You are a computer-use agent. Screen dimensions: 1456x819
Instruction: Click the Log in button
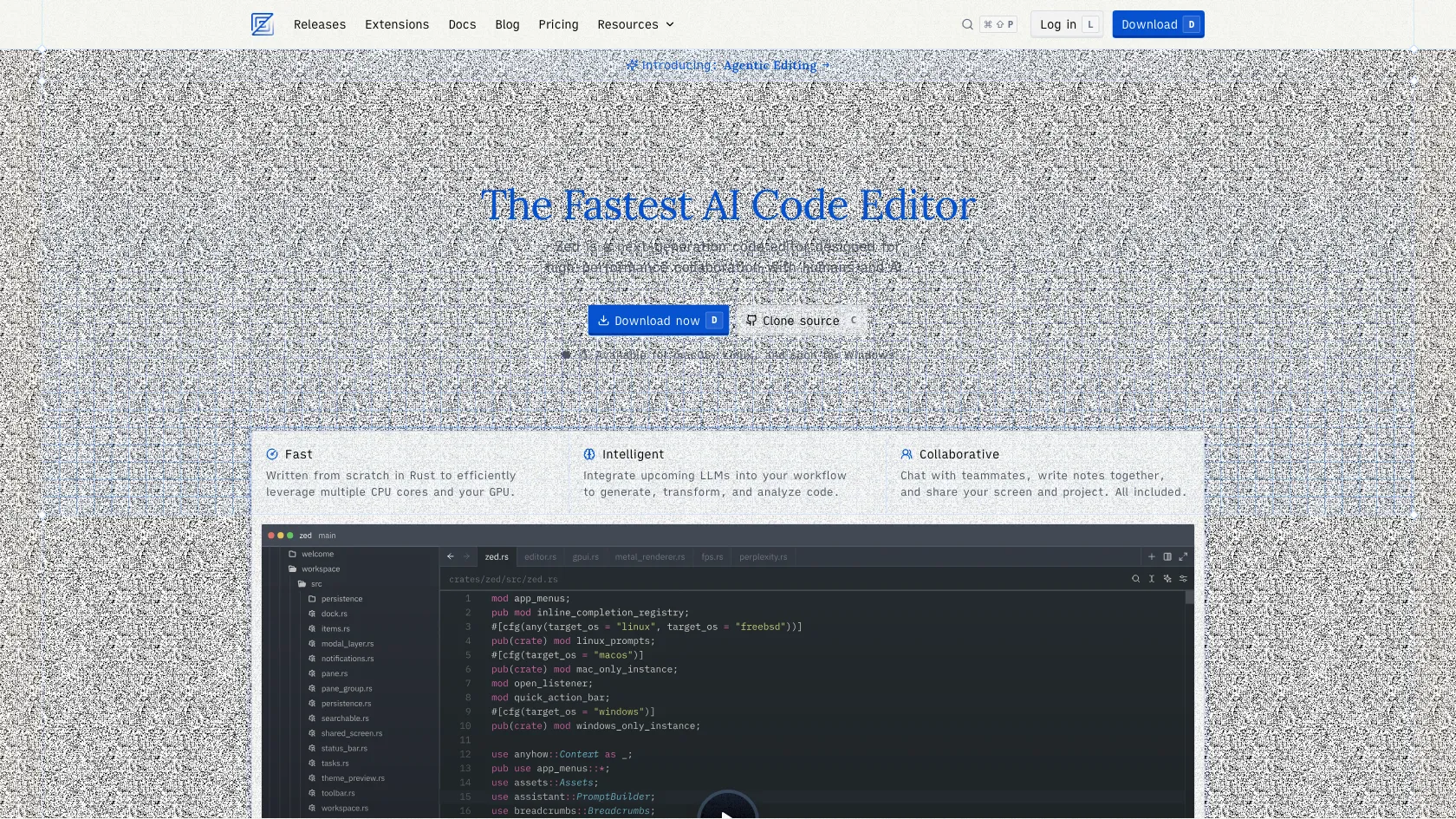pyautogui.click(x=1067, y=24)
